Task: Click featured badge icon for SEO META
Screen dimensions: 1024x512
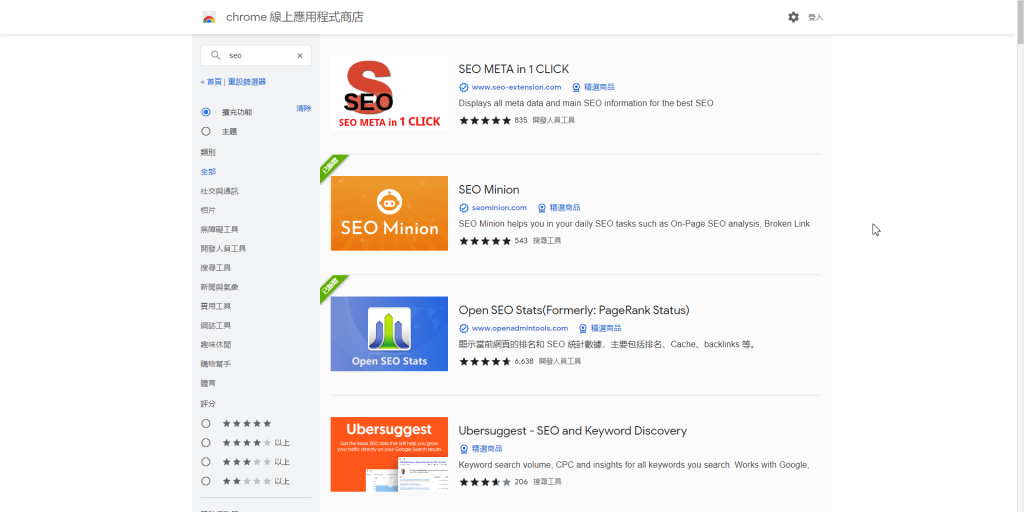Action: tap(576, 88)
